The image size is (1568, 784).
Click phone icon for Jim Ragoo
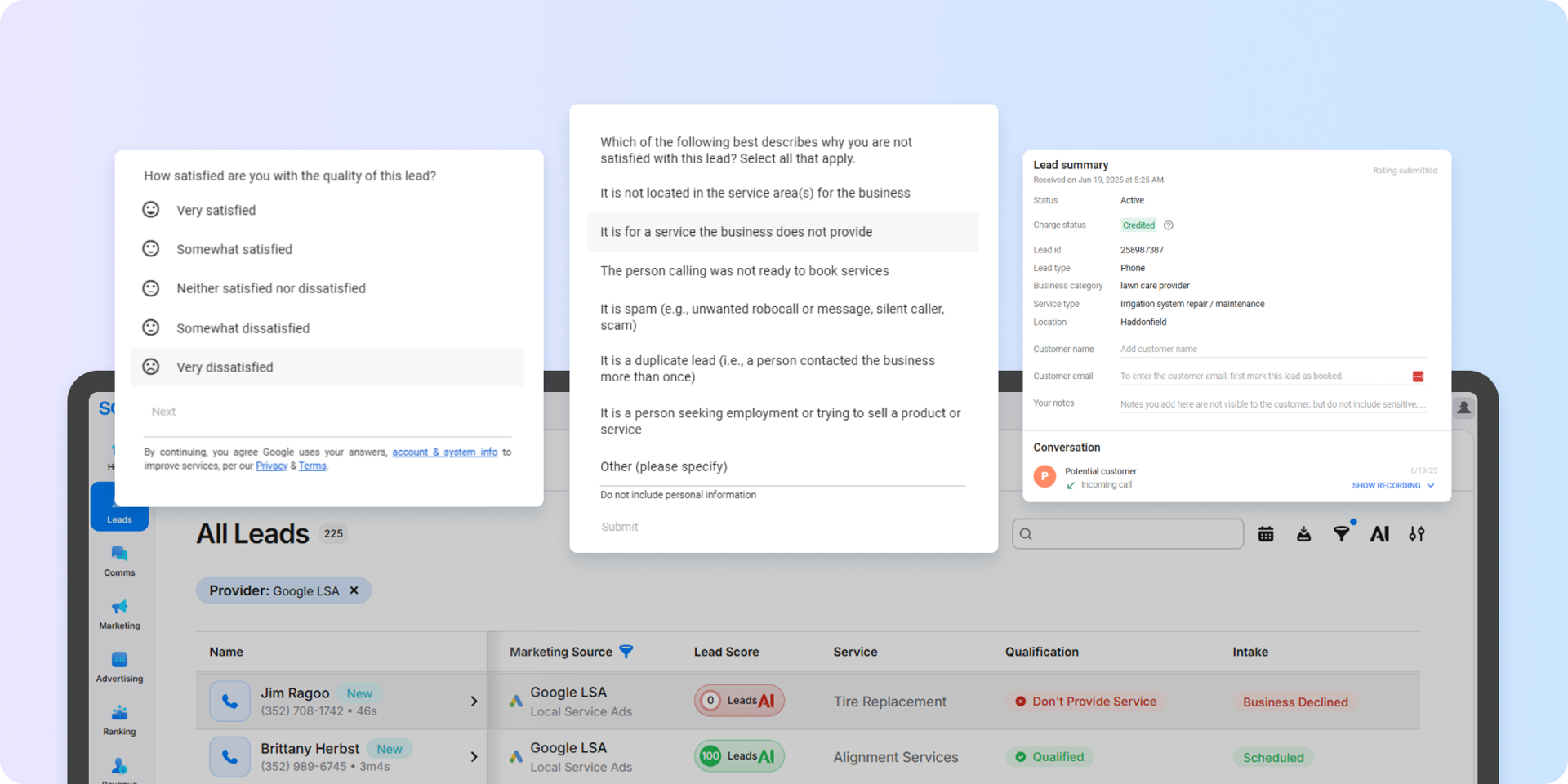(x=229, y=701)
